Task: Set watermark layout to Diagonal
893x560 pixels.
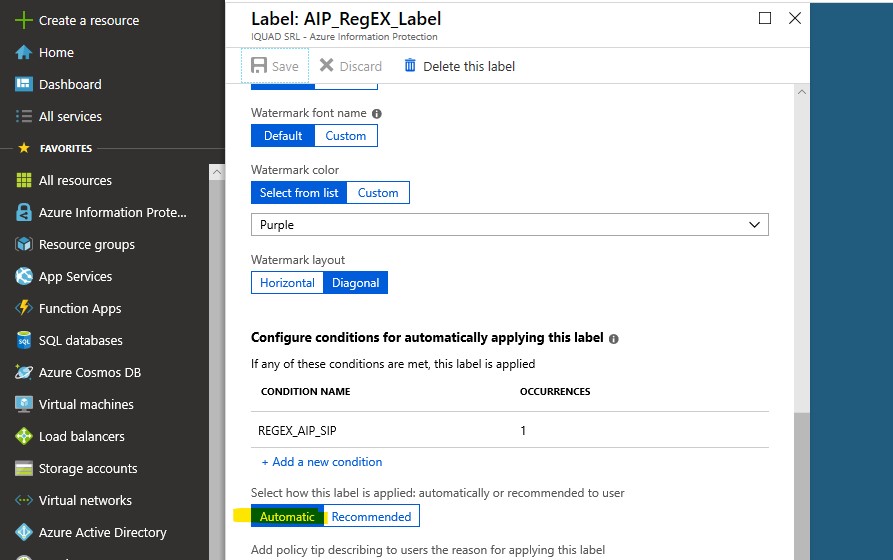Action: tap(355, 283)
